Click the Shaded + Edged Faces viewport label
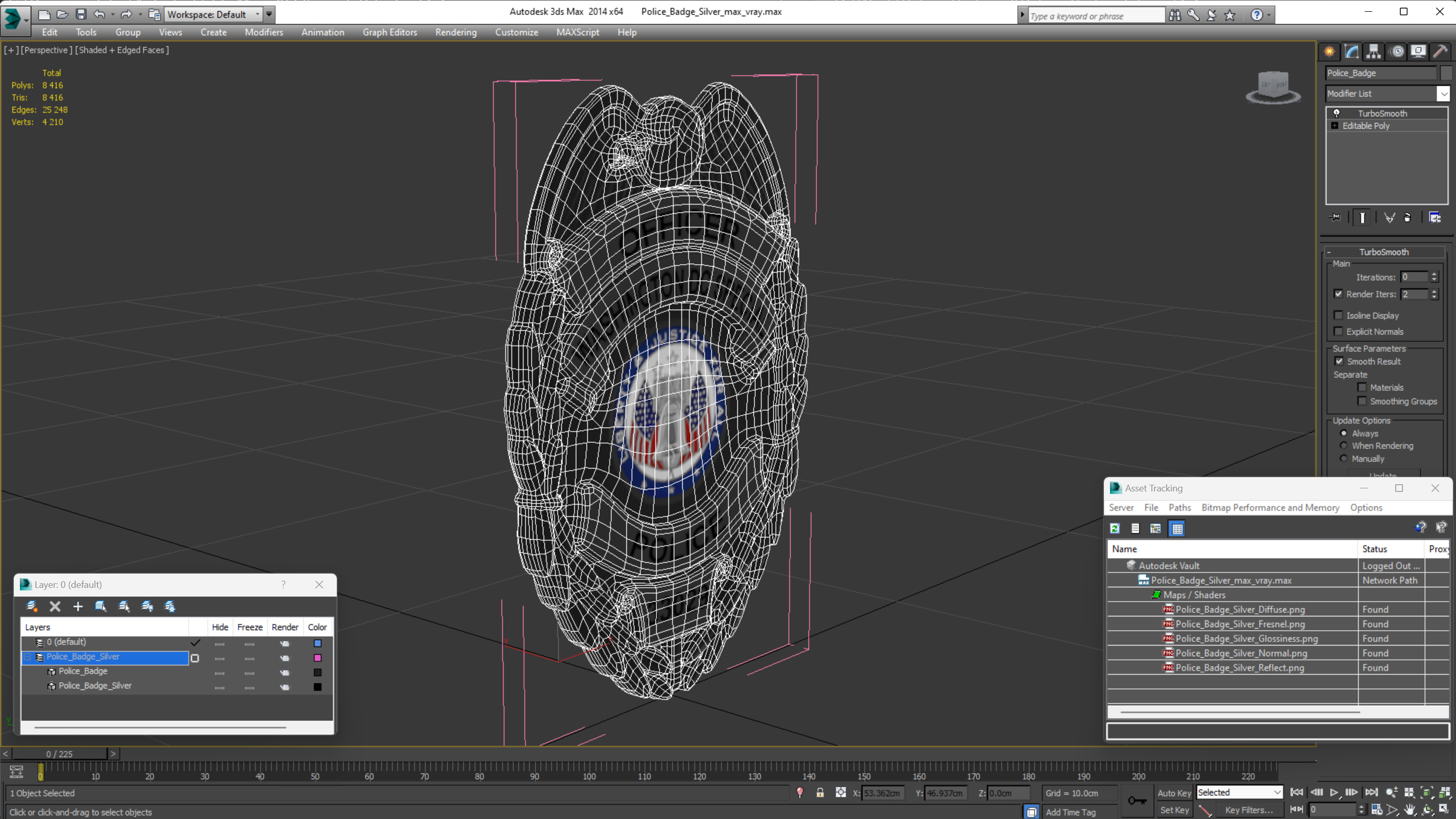1456x819 pixels. click(122, 49)
